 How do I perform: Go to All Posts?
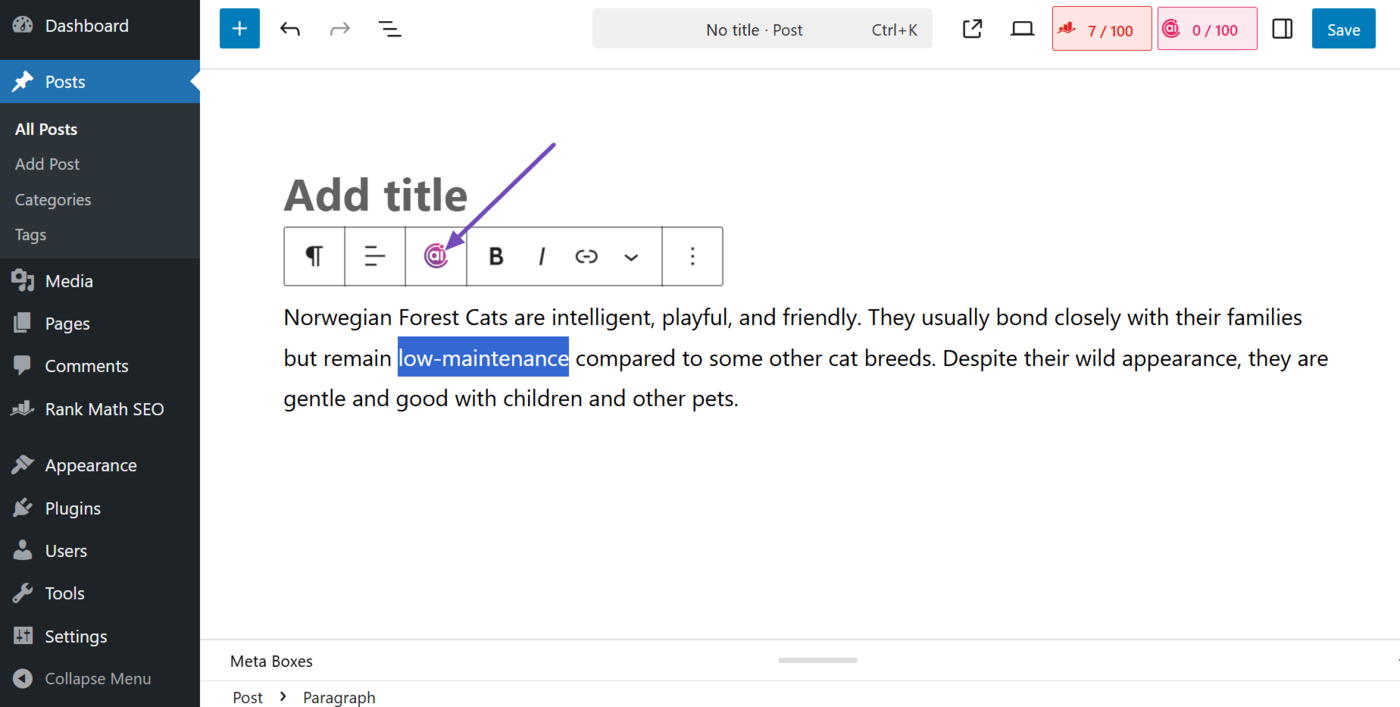tap(46, 129)
